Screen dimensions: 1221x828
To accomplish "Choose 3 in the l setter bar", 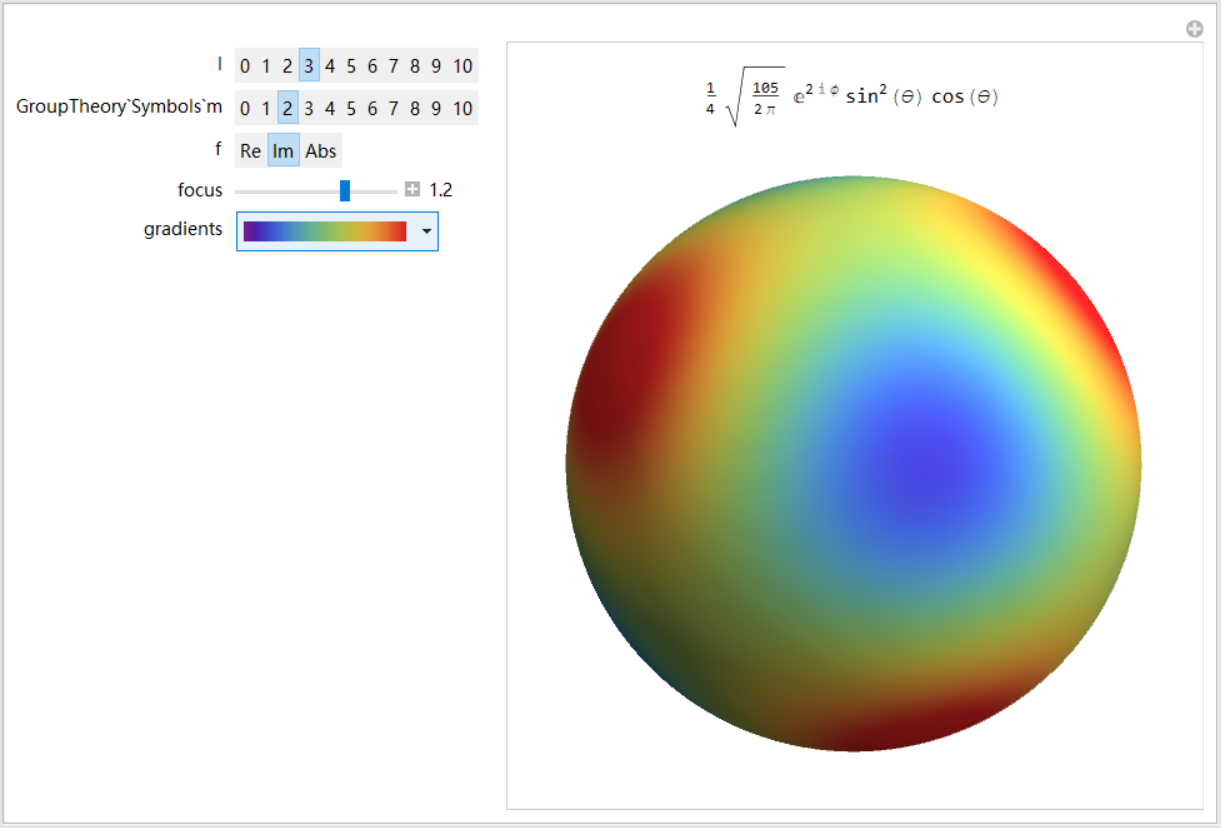I will [x=309, y=67].
